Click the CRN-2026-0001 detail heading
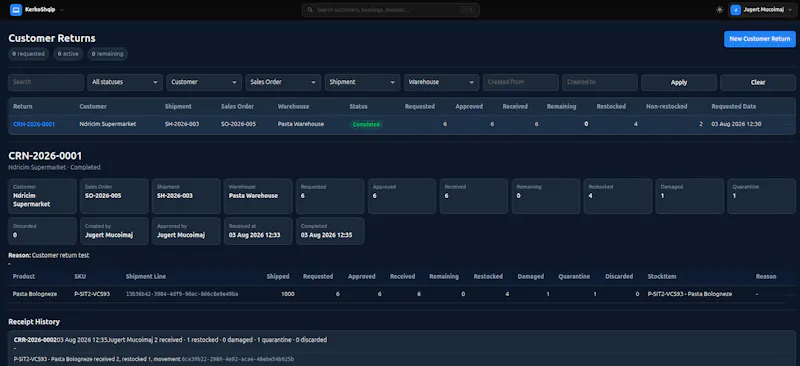 pos(45,156)
